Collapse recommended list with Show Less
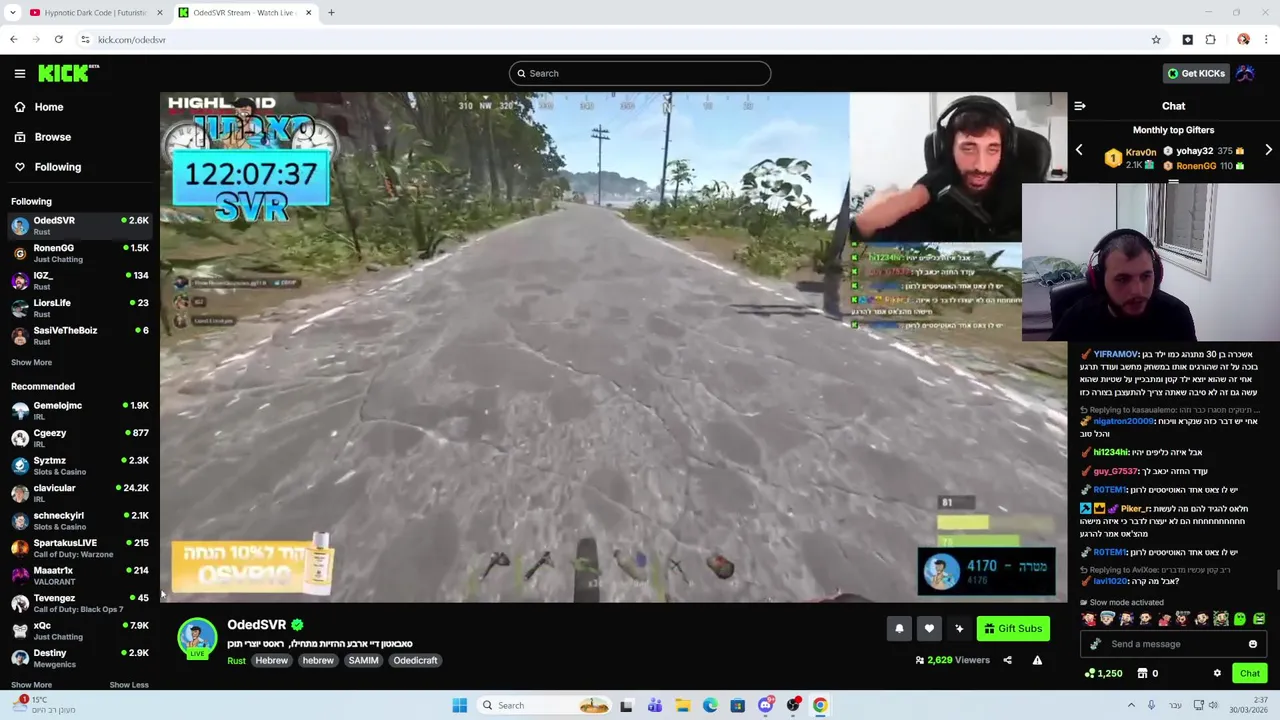 [x=128, y=685]
